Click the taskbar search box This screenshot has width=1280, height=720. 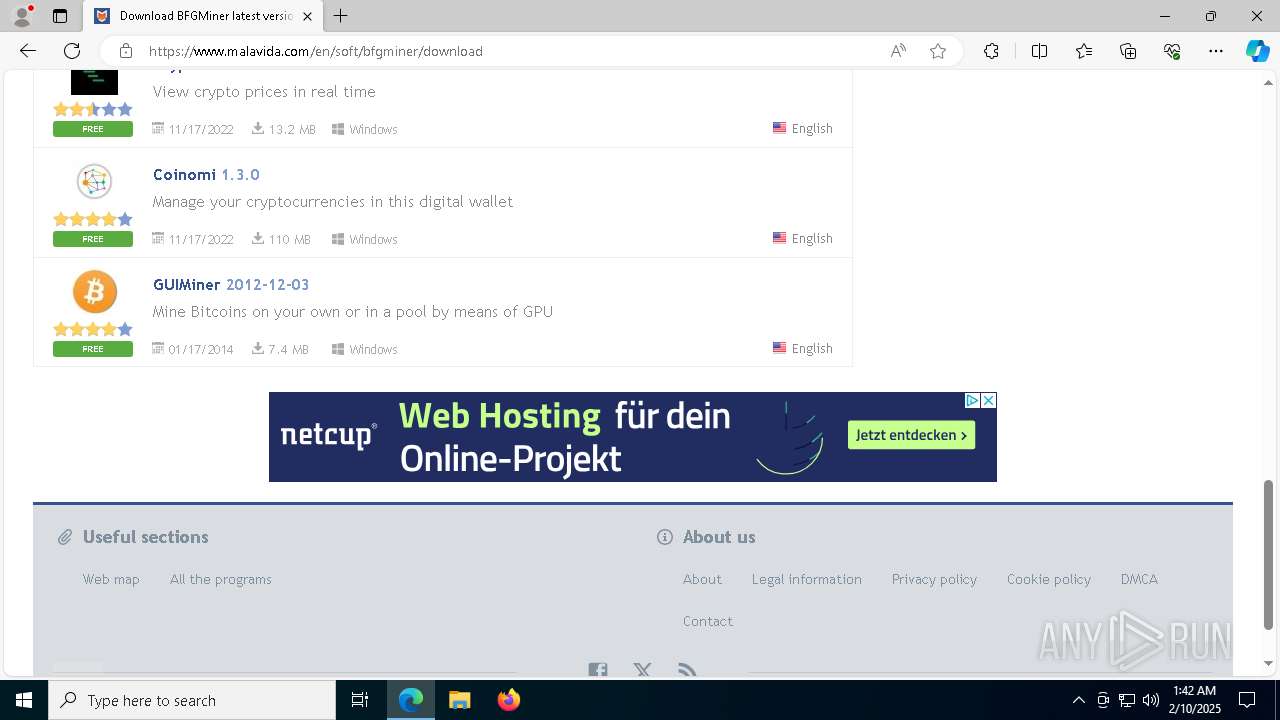[192, 700]
